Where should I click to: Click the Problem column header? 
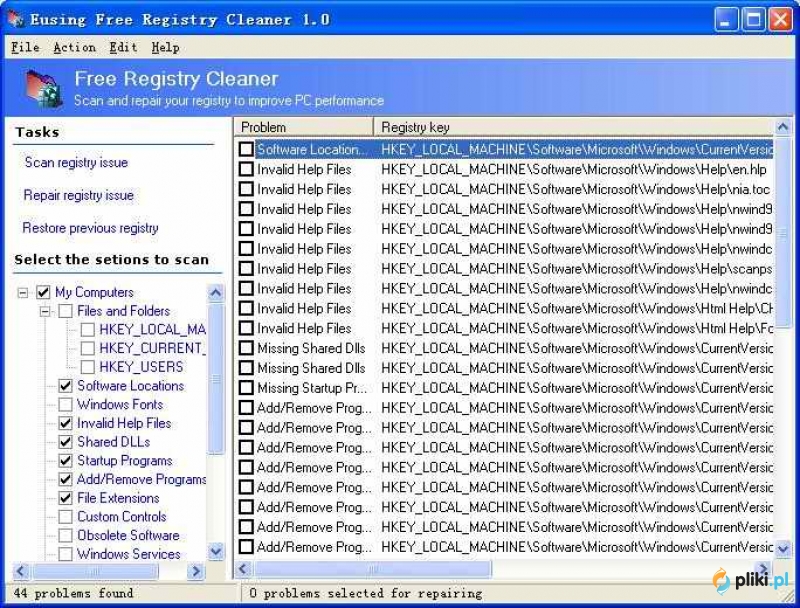click(305, 127)
